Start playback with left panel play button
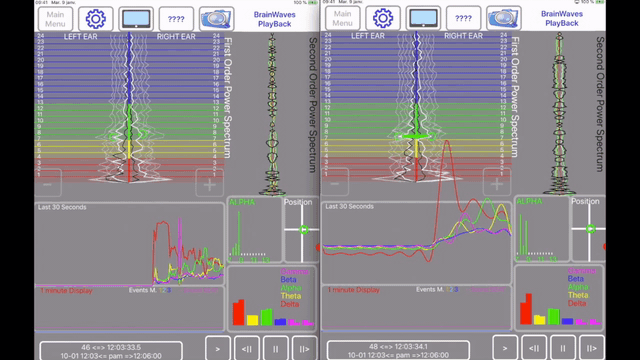This screenshot has height=360, width=640. click(x=218, y=349)
